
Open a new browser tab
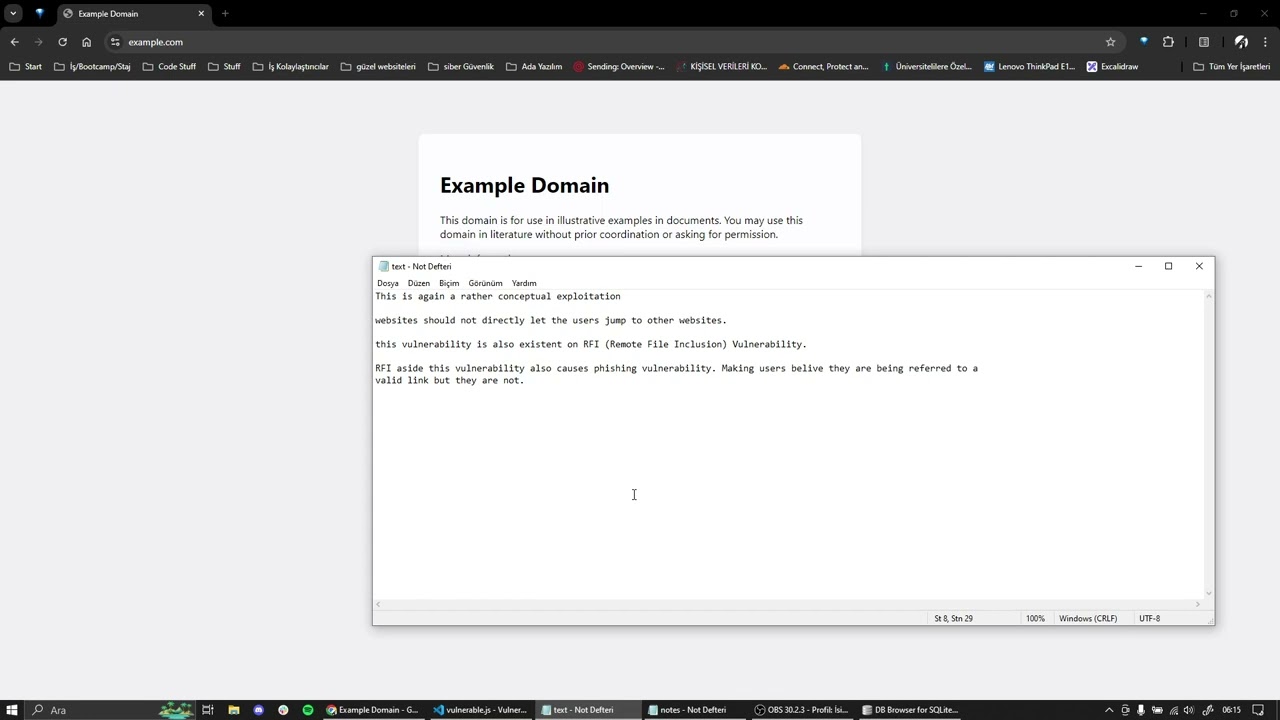[225, 14]
